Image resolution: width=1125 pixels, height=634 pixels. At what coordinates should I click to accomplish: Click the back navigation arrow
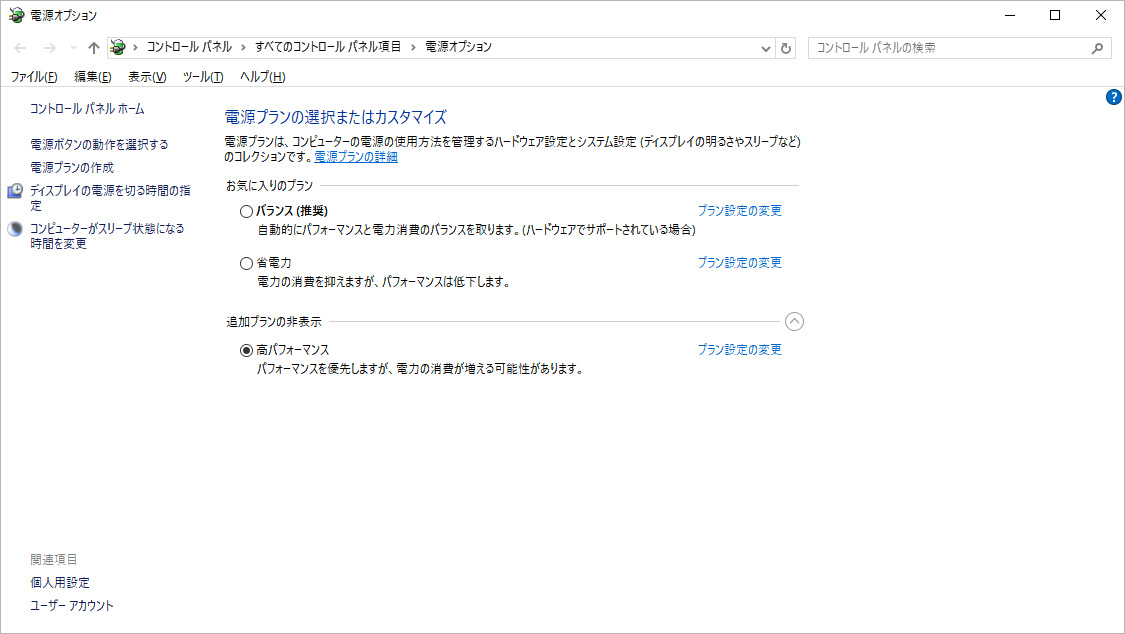pyautogui.click(x=20, y=48)
